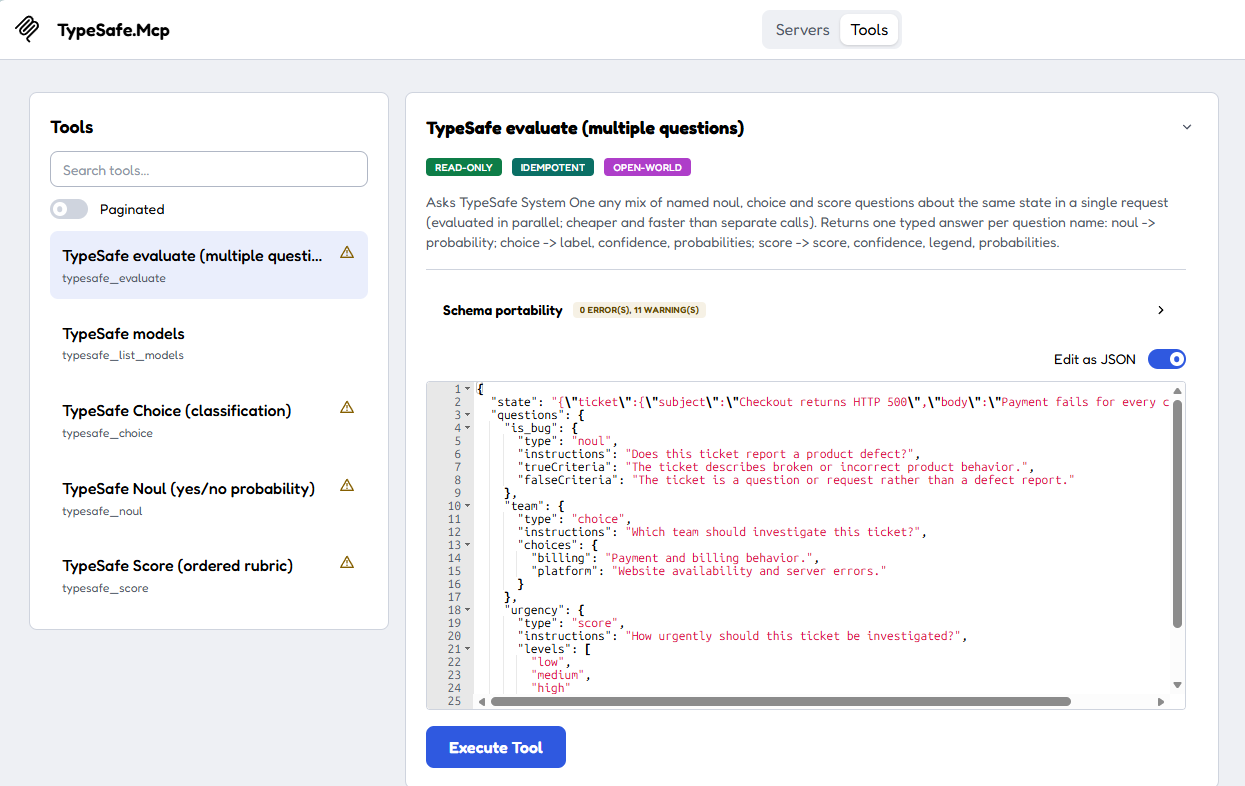This screenshot has width=1245, height=786.
Task: Click warning icon beside TypeSafe Noul tool
Action: [347, 485]
